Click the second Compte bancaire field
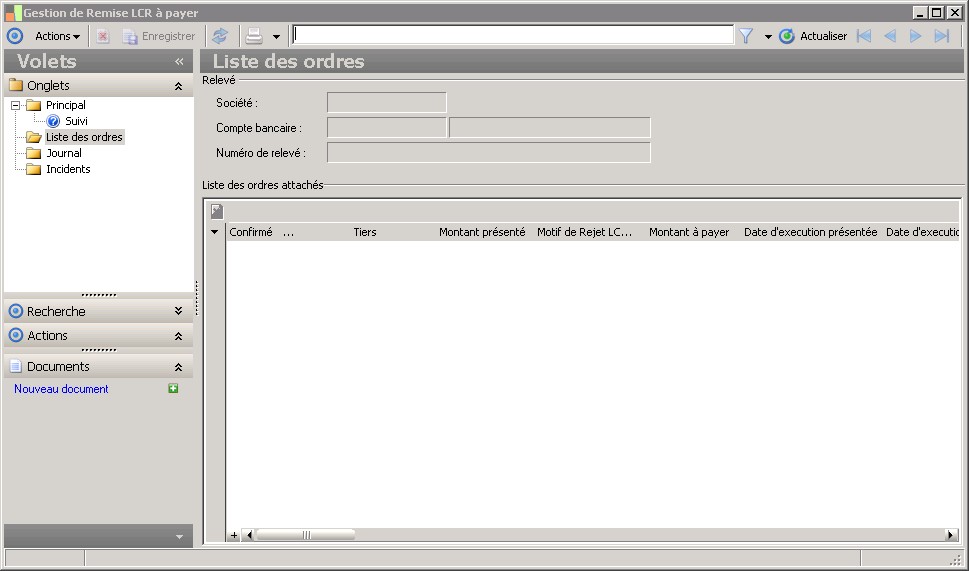This screenshot has height=571, width=969. (x=549, y=127)
